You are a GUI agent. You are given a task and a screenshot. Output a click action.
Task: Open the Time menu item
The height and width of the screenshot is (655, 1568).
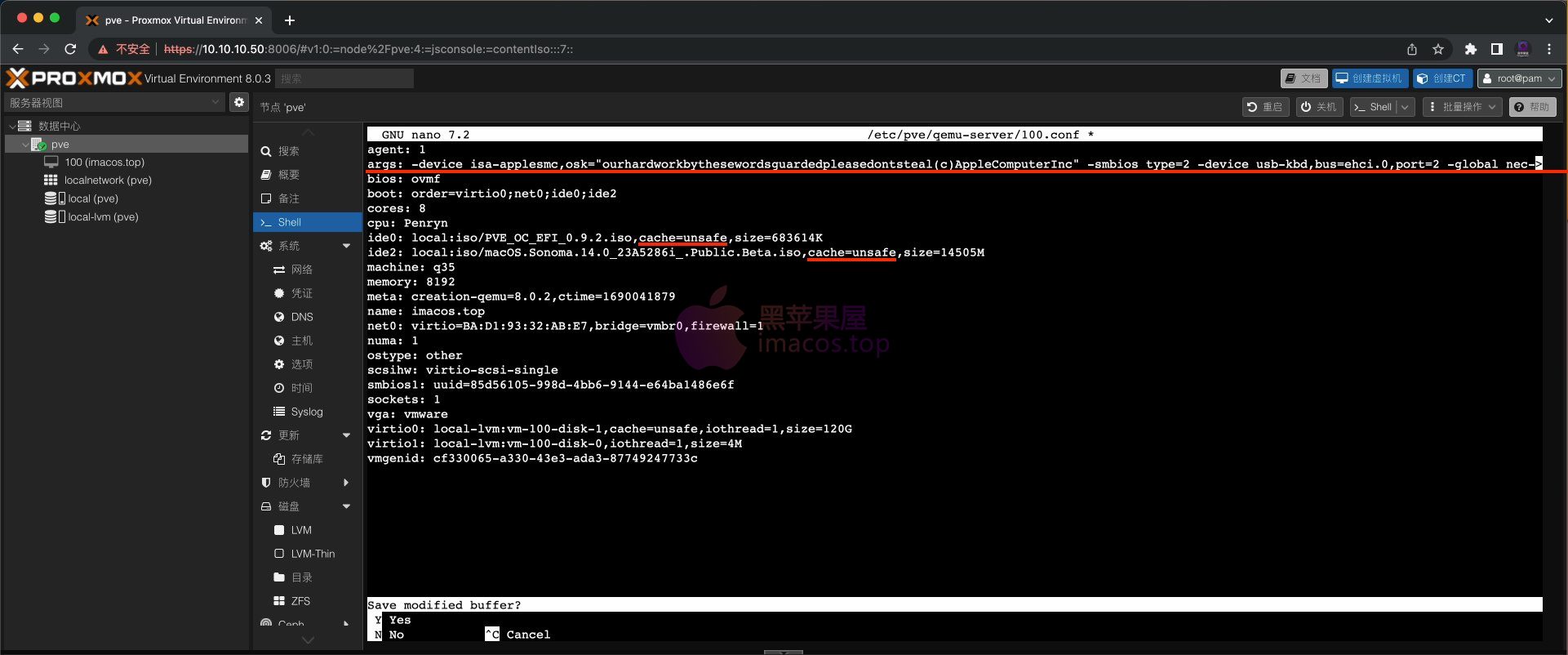coord(307,388)
